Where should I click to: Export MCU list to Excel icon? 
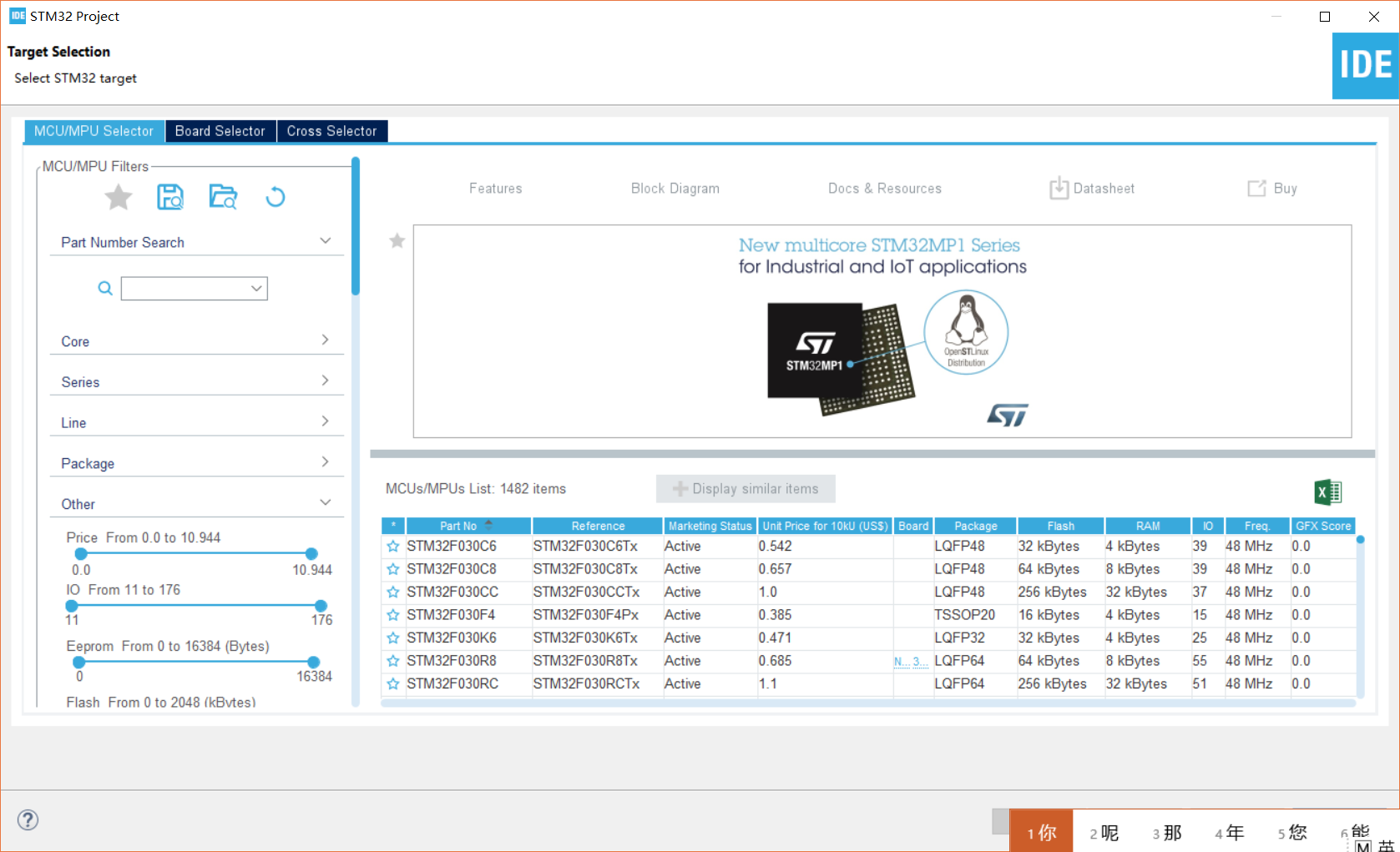(x=1327, y=492)
